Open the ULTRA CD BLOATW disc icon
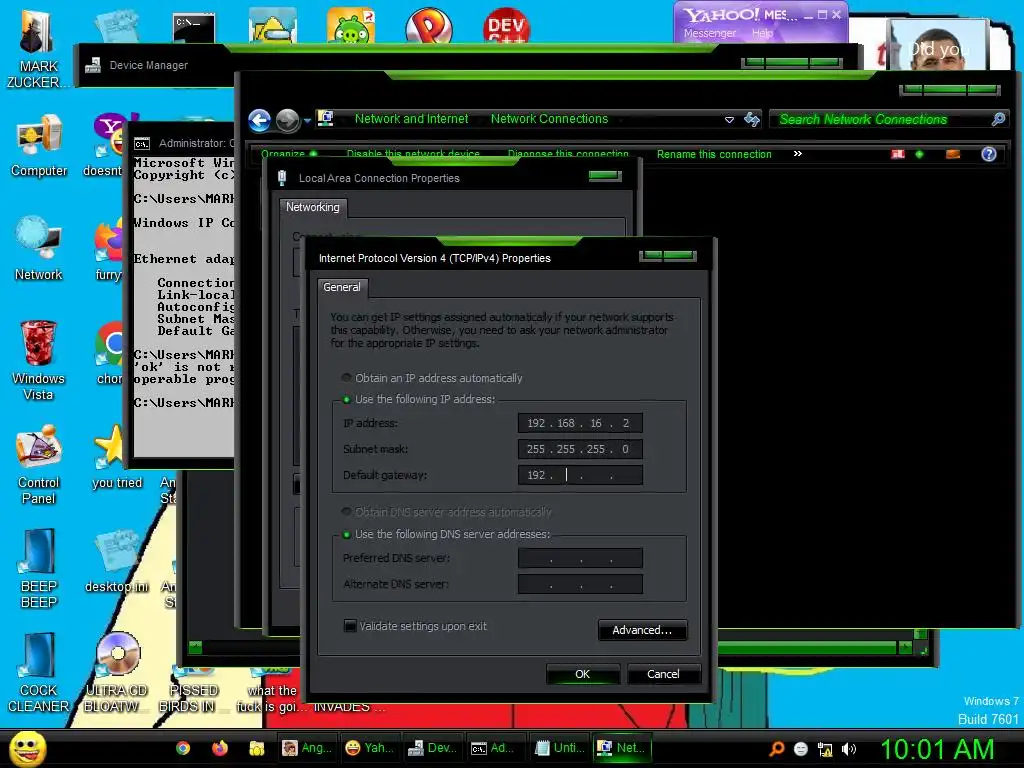 [x=118, y=673]
